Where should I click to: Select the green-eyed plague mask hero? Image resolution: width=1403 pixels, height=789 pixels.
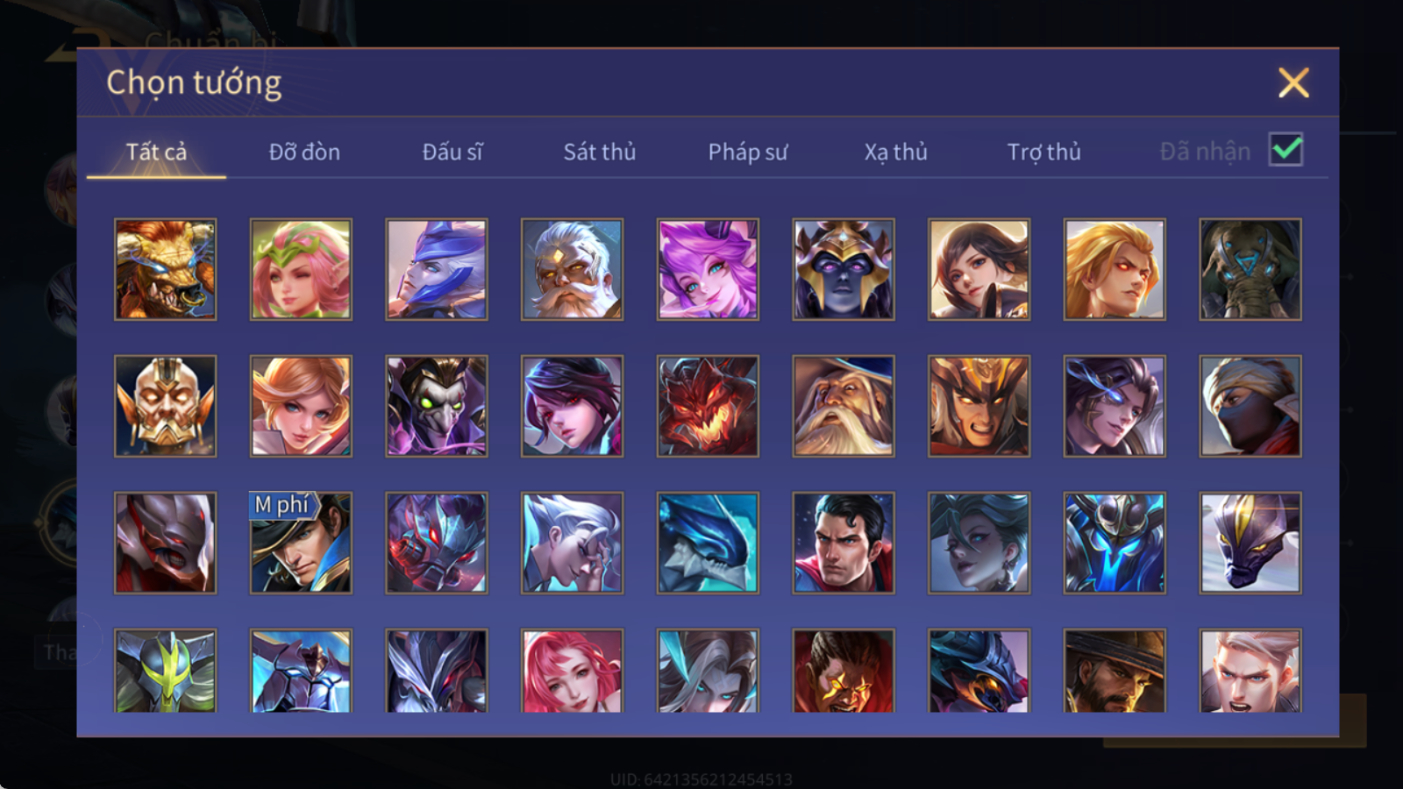pyautogui.click(x=437, y=407)
